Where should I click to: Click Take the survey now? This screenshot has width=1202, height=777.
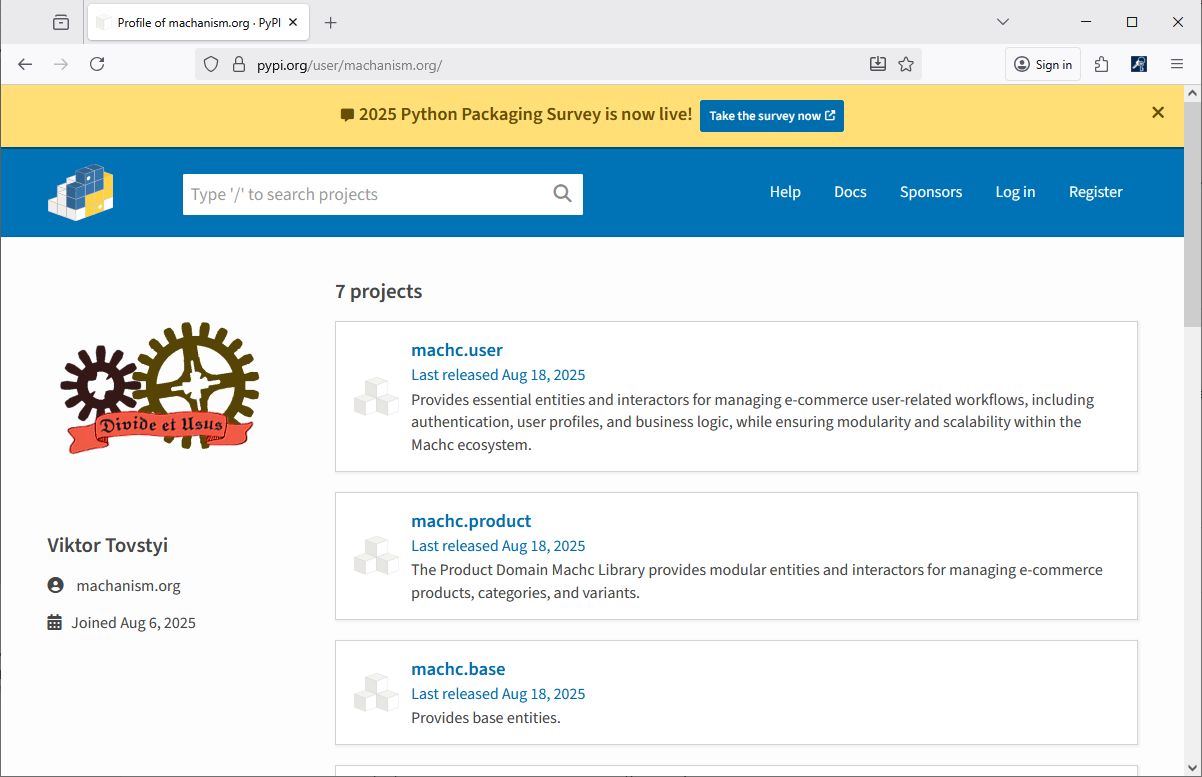coord(771,116)
